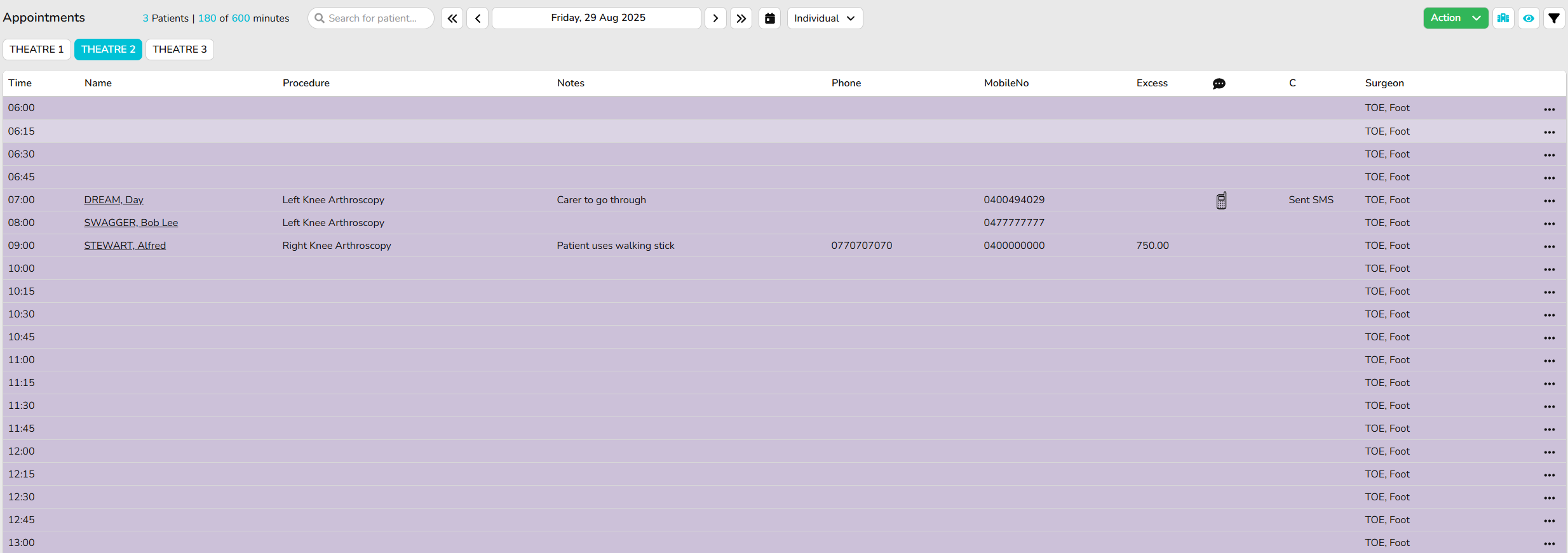Screen dimensions: 1568x553
Task: Click the hospital building icon
Action: click(x=1503, y=18)
